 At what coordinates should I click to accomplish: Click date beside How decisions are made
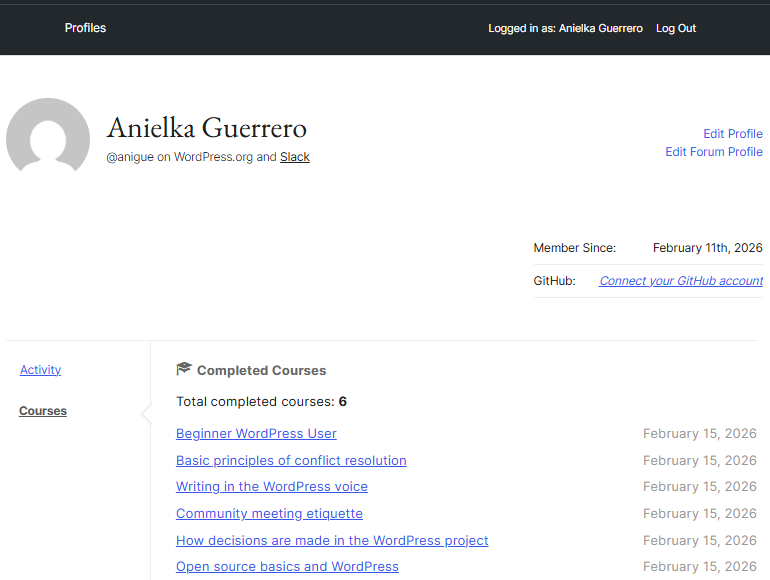coord(700,540)
